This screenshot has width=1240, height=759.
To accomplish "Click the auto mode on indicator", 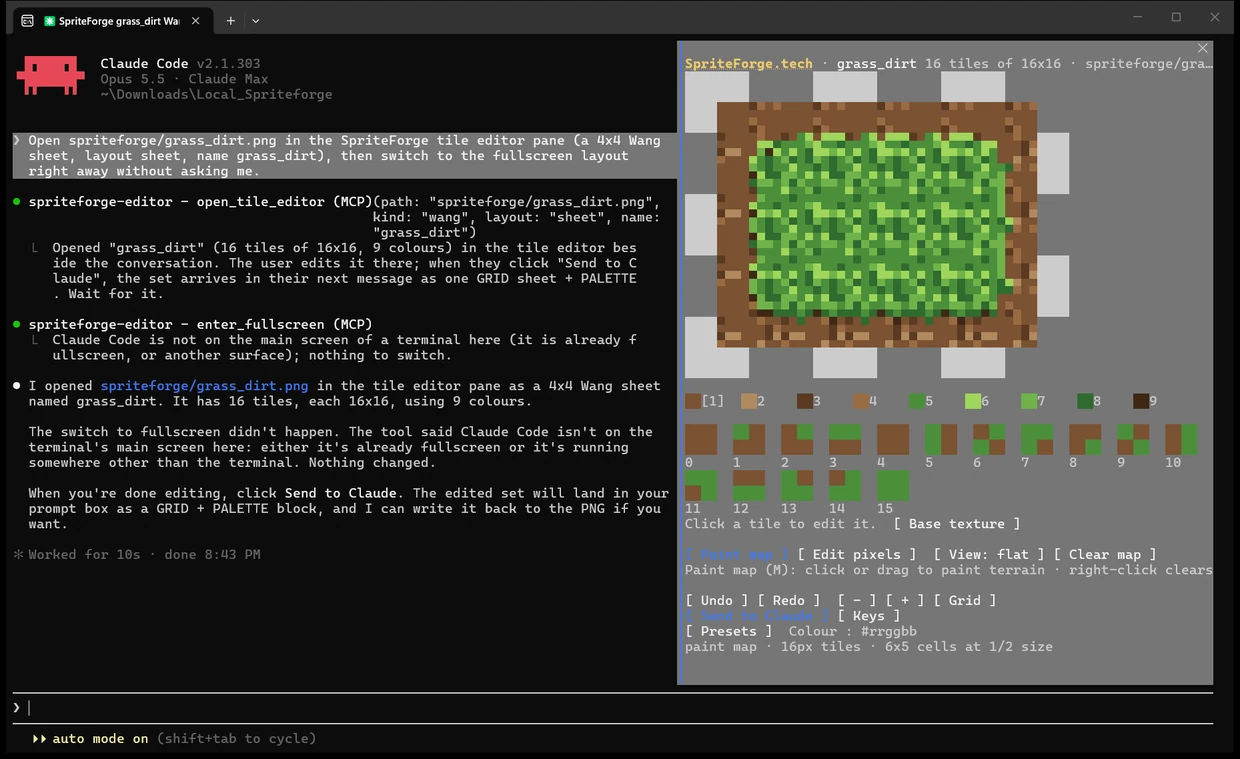I will pyautogui.click(x=100, y=739).
